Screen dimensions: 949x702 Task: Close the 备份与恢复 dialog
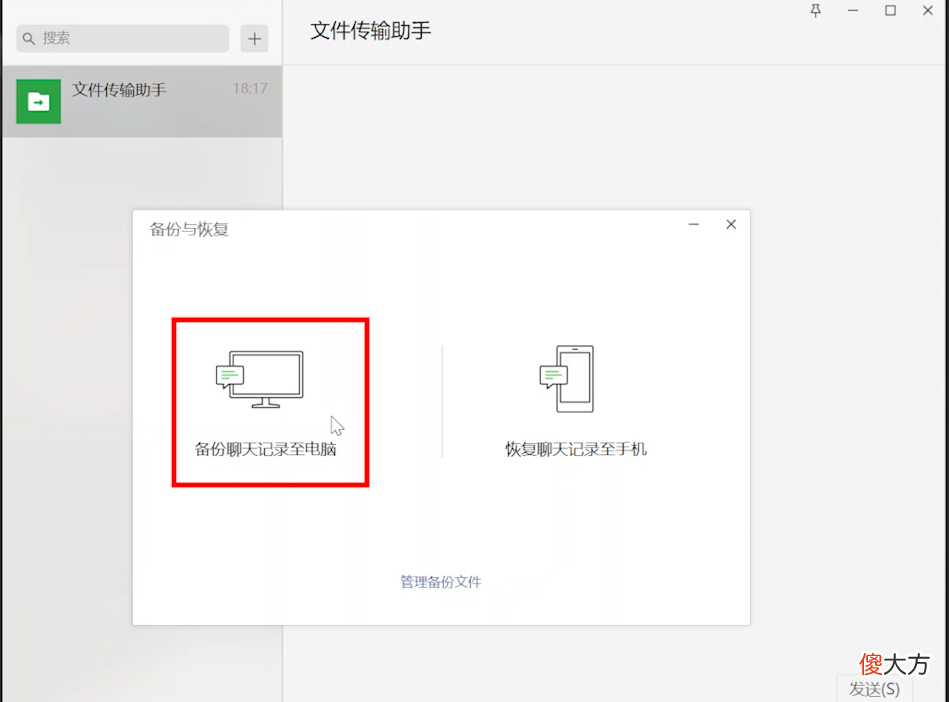[731, 225]
